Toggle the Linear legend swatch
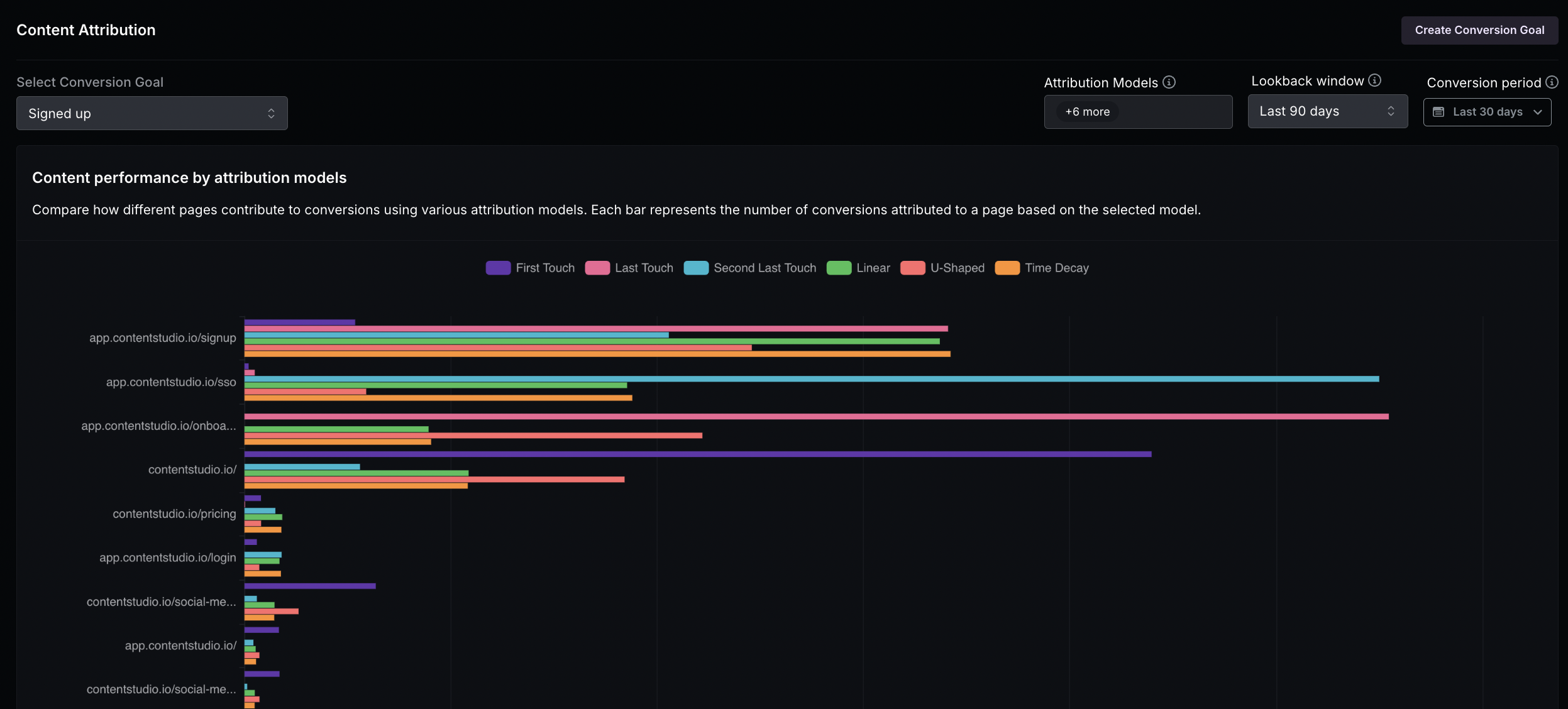 (839, 268)
